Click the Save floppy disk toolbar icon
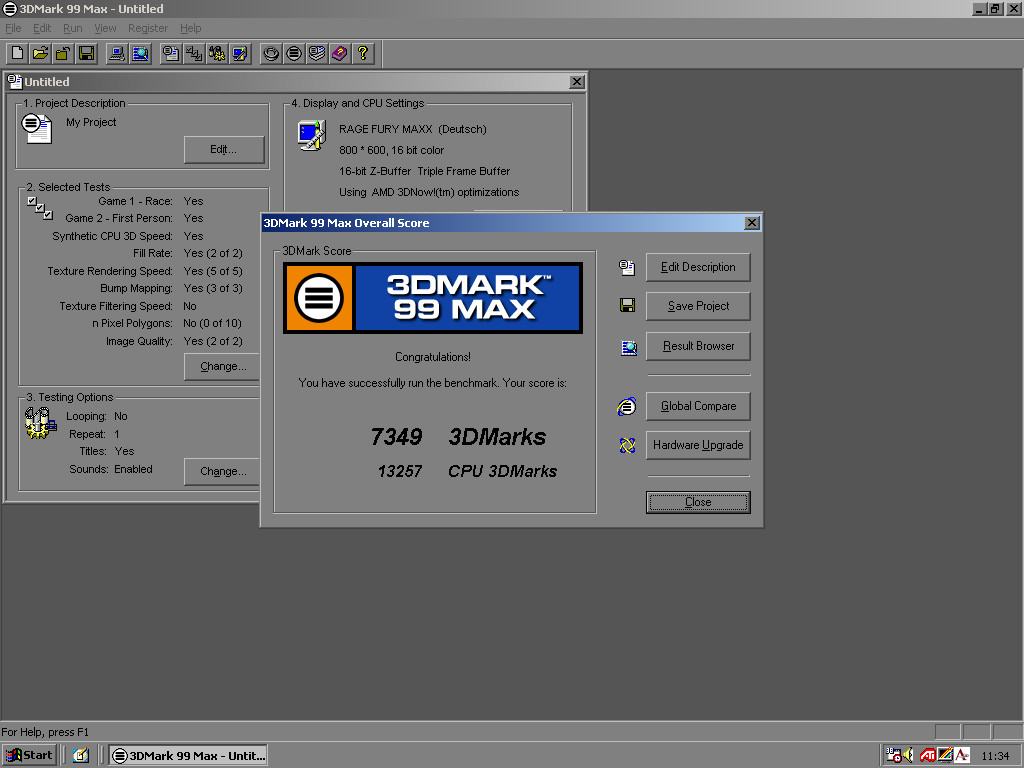 point(86,54)
